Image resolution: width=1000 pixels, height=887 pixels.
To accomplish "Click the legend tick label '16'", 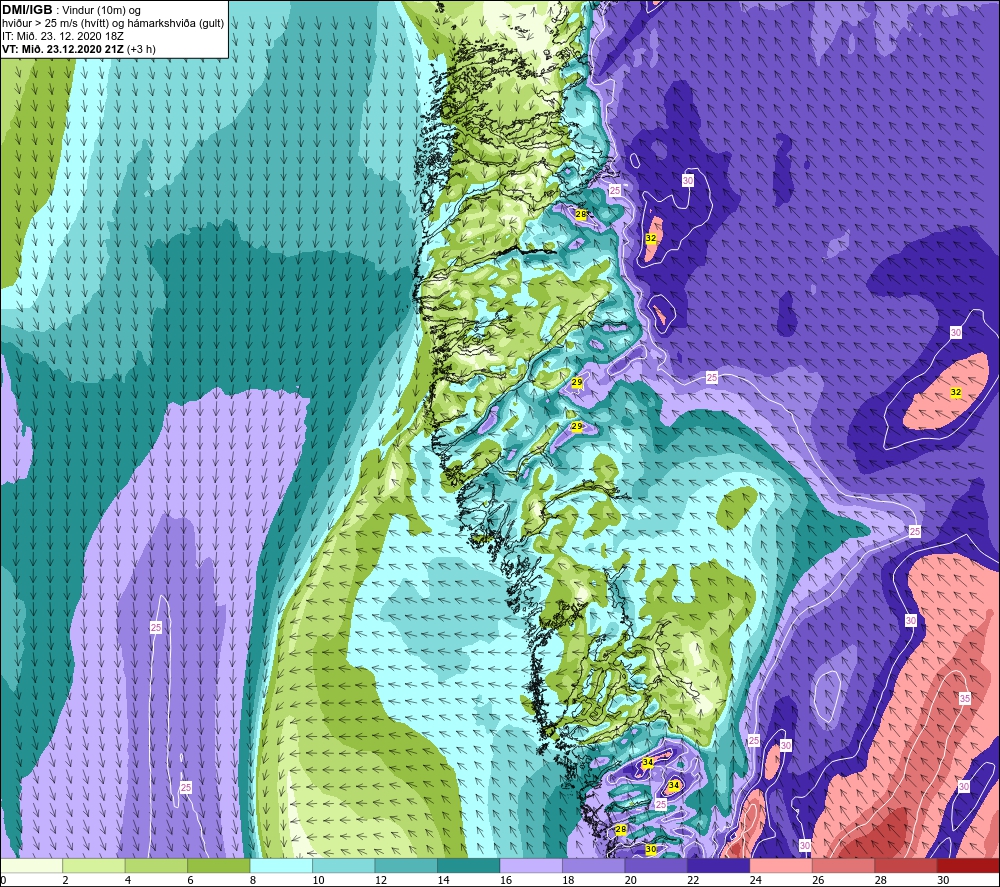I will [x=506, y=880].
